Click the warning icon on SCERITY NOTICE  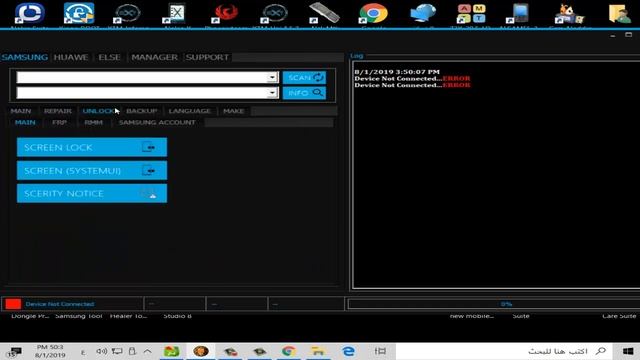pyautogui.click(x=149, y=193)
